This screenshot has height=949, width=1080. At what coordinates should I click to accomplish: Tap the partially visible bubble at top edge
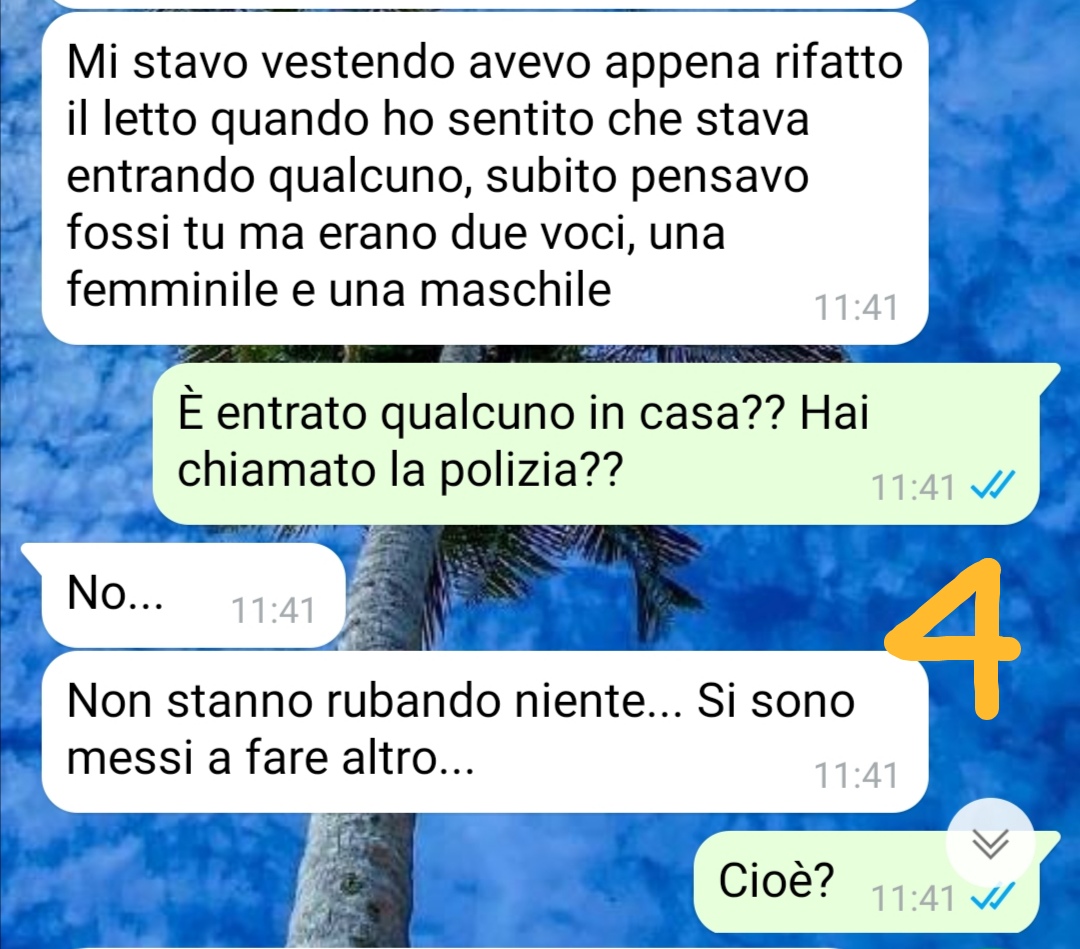tap(485, 3)
